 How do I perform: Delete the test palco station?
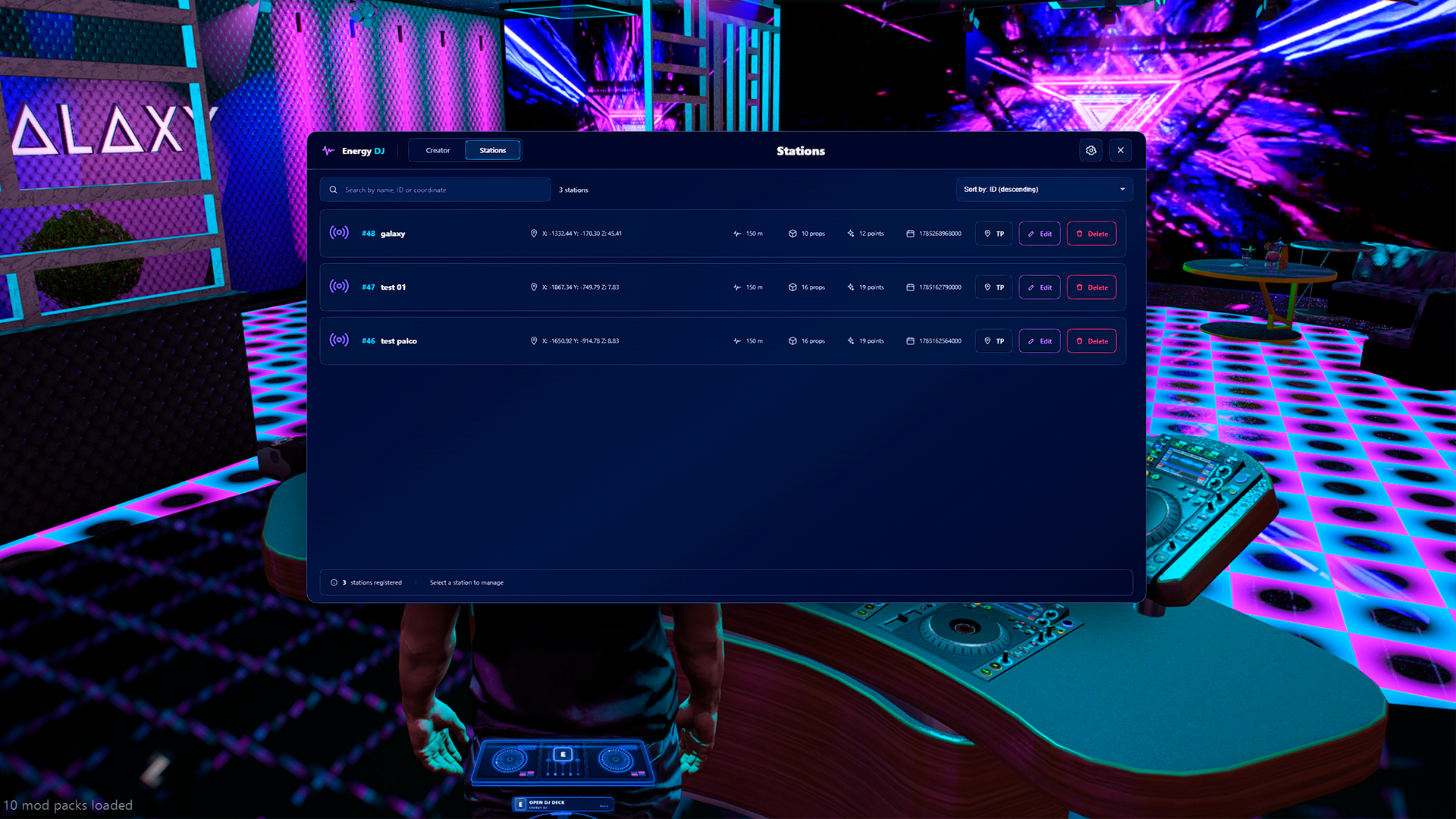[1092, 341]
